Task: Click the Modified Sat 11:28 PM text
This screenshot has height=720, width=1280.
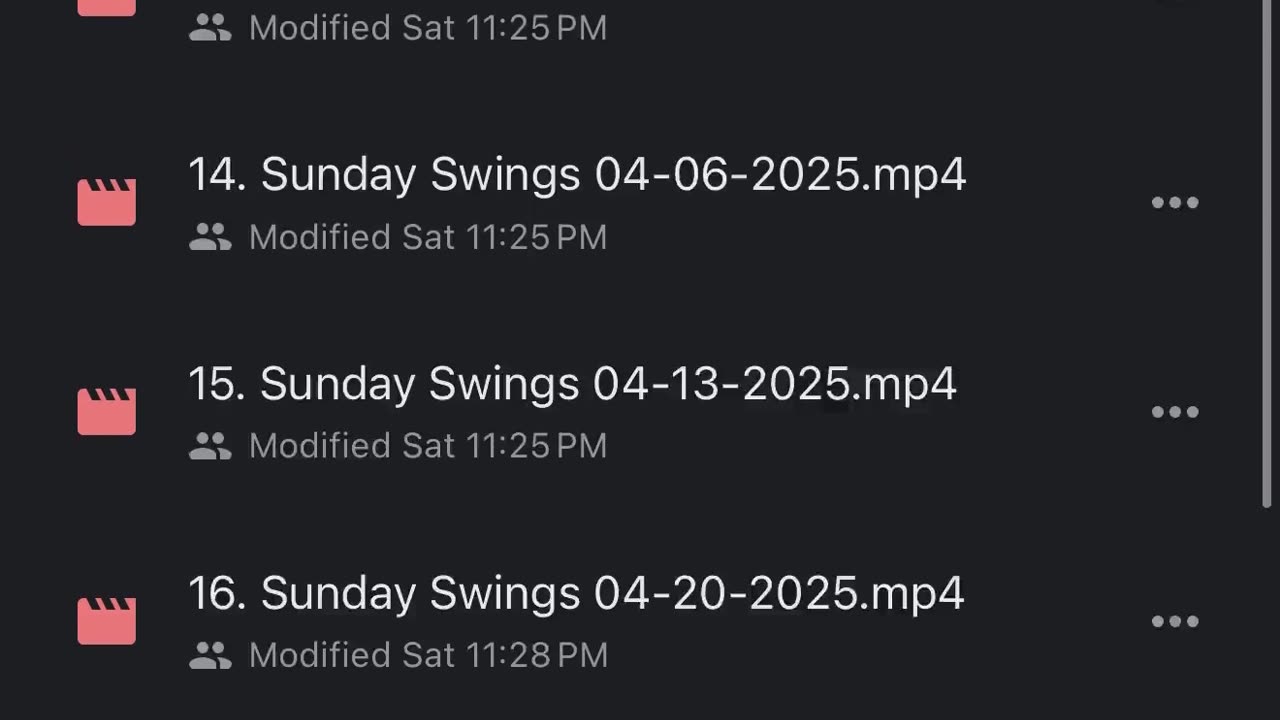Action: click(428, 655)
